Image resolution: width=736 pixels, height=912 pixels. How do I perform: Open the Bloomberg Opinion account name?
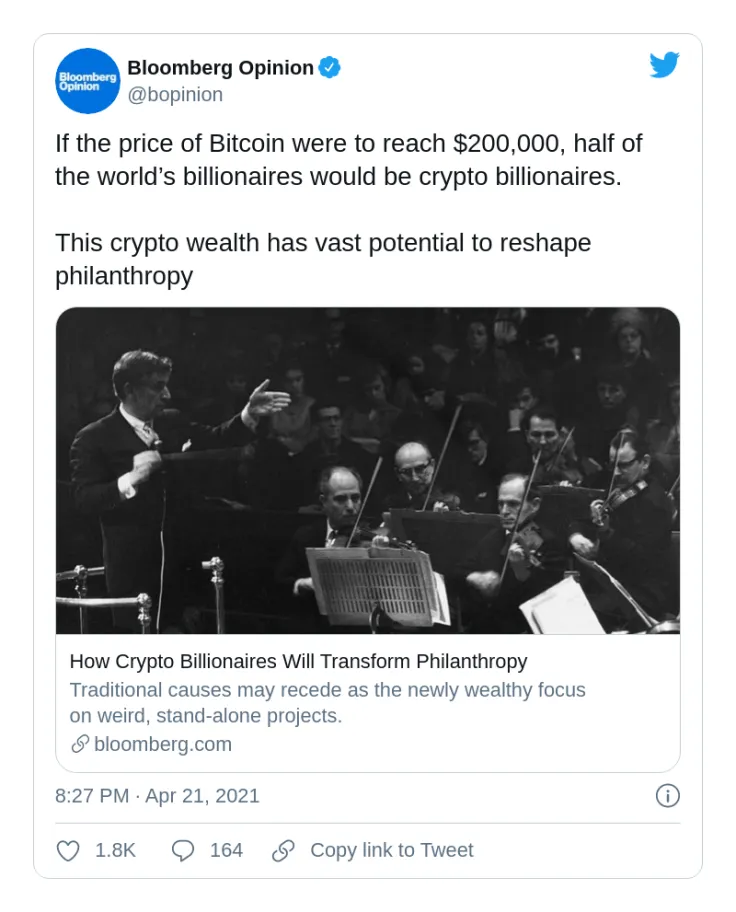pos(220,68)
